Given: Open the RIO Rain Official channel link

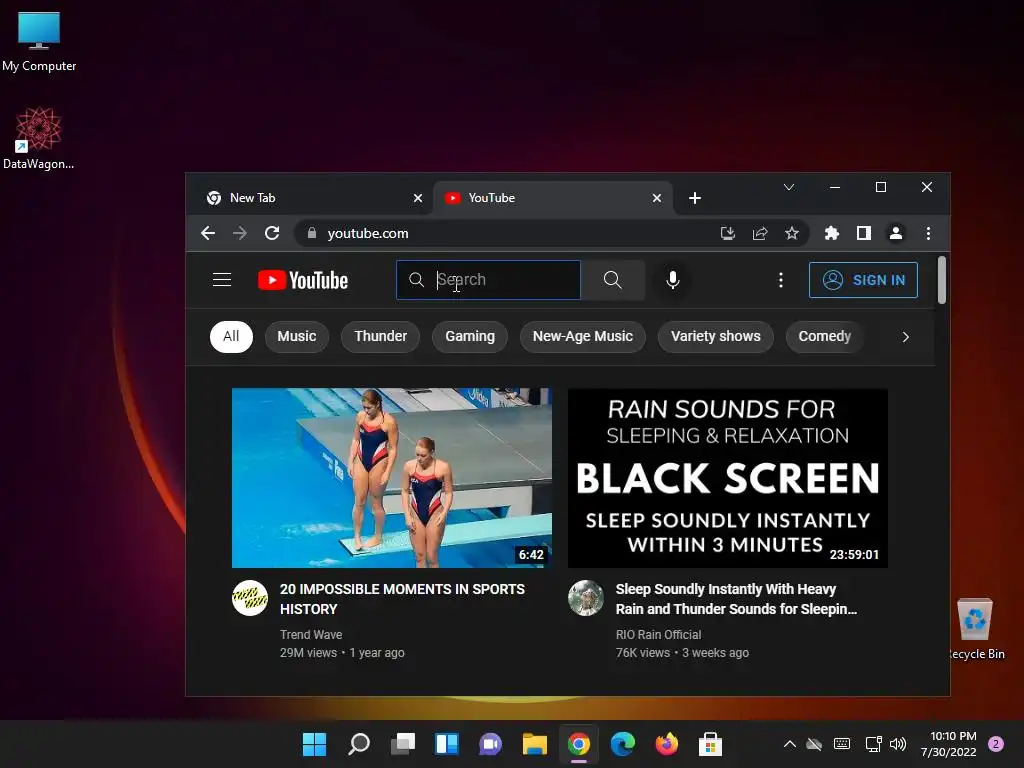Looking at the screenshot, I should coord(658,635).
